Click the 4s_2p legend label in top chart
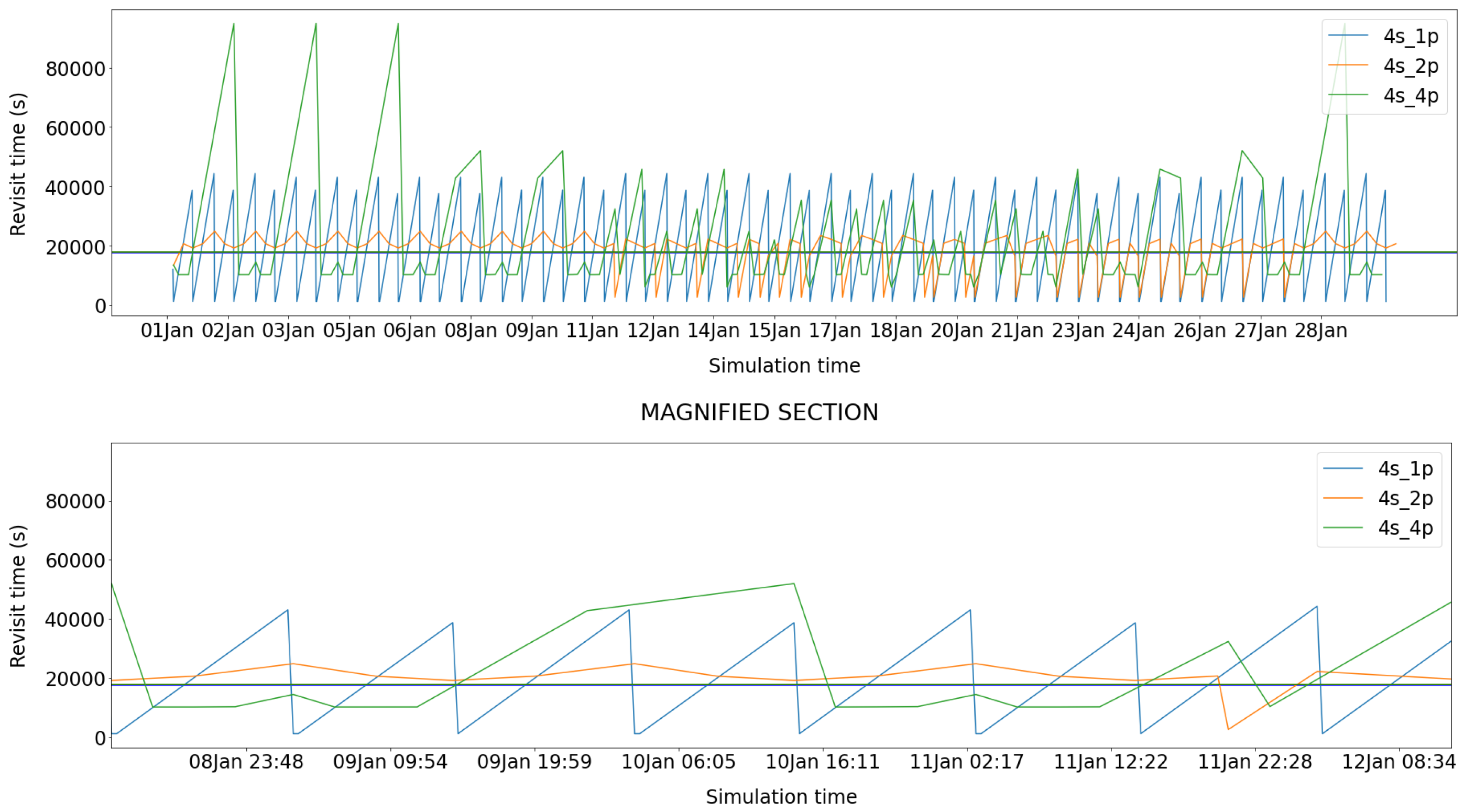Image resolution: width=1464 pixels, height=812 pixels. pyautogui.click(x=1411, y=66)
